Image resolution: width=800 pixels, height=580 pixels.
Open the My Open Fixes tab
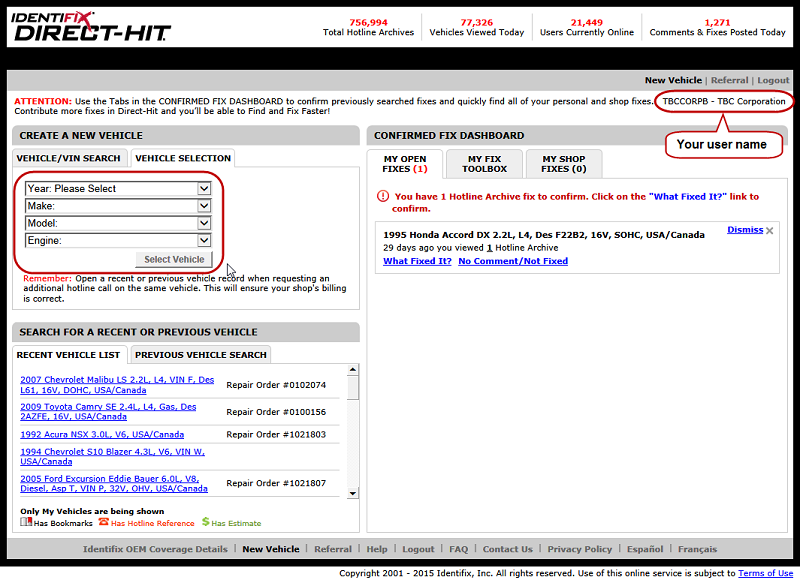tap(405, 164)
